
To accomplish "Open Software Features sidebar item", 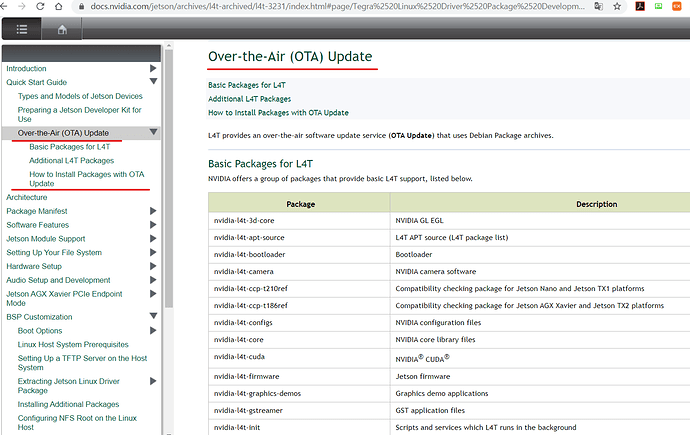I will tap(37, 225).
